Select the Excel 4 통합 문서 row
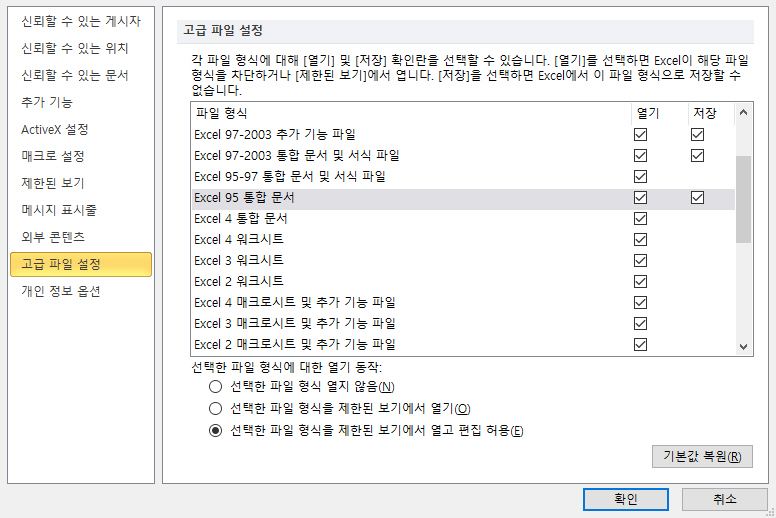Viewport: 776px width, 518px height. (463, 219)
